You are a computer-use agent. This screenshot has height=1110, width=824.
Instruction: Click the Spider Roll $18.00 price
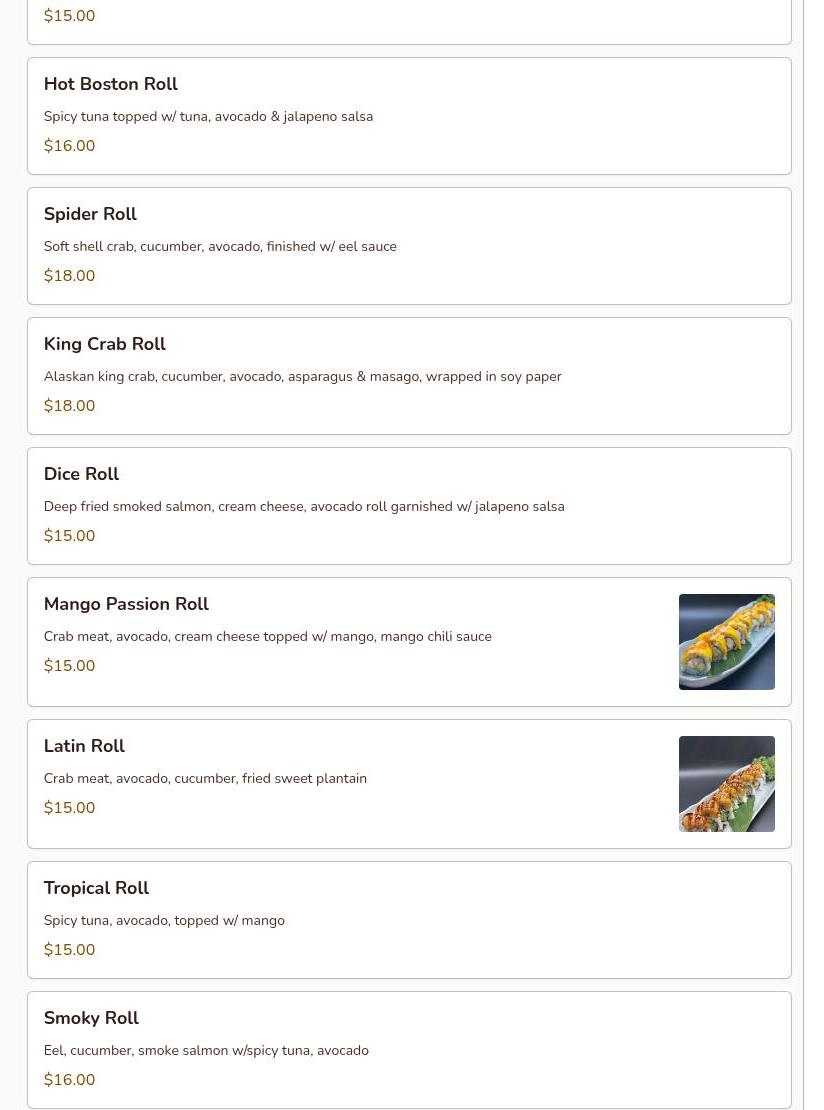(69, 276)
